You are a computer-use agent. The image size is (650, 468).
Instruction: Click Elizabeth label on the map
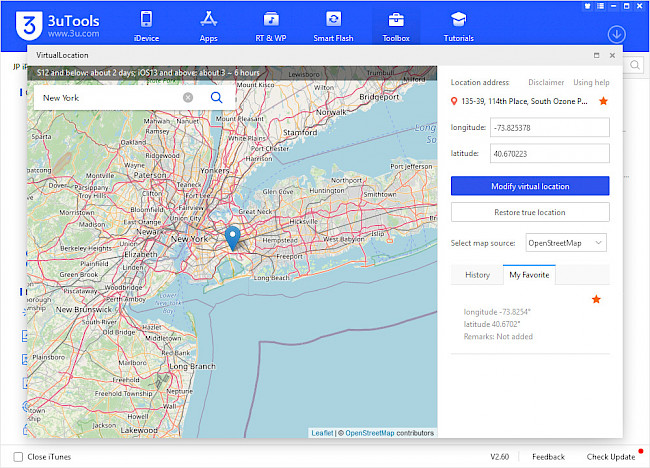pos(141,254)
